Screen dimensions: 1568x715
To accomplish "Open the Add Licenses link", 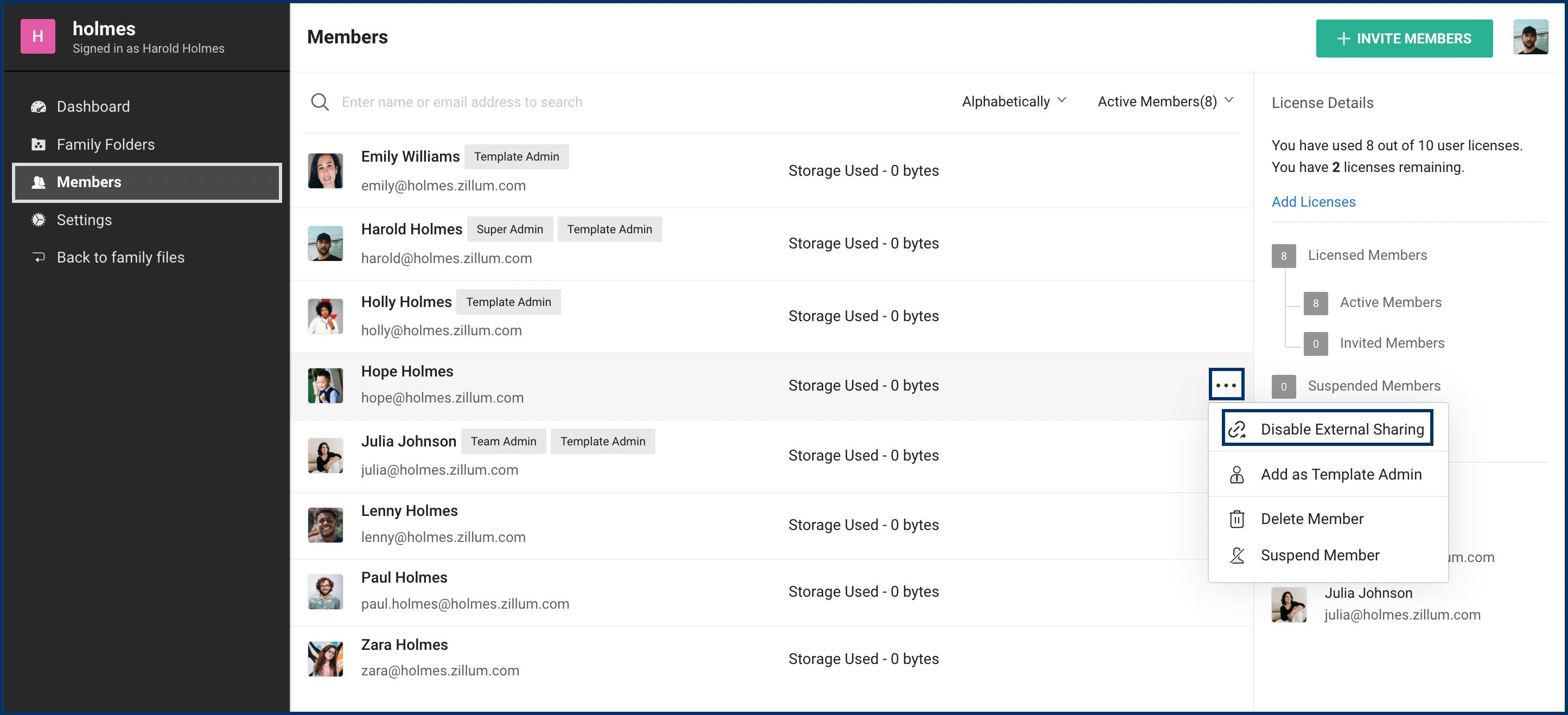I will point(1313,202).
